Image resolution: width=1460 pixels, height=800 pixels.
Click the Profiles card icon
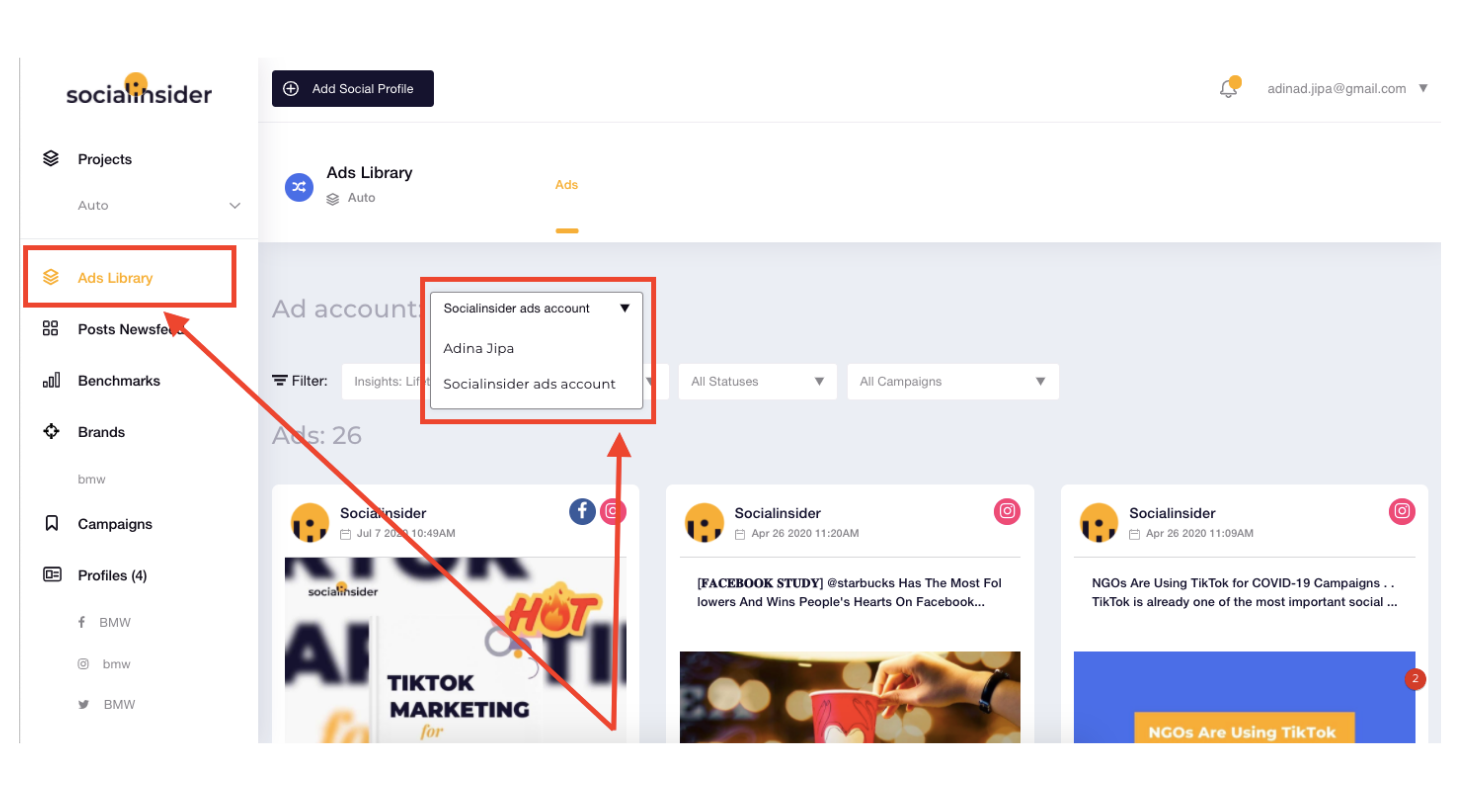coord(51,575)
